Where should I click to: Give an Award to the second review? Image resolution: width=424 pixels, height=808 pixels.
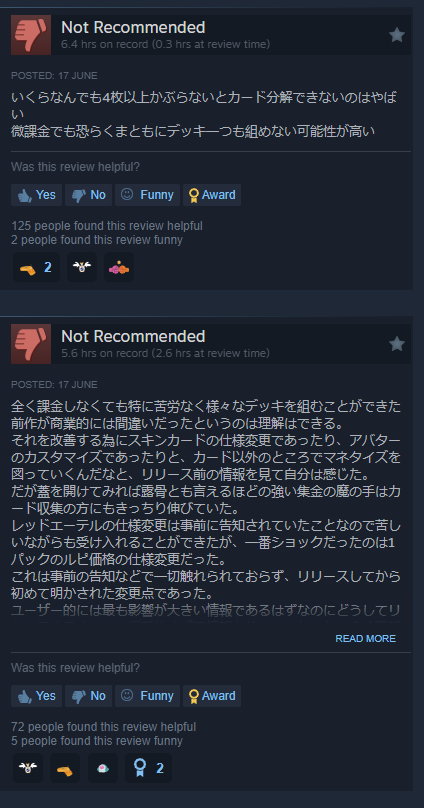tap(212, 696)
